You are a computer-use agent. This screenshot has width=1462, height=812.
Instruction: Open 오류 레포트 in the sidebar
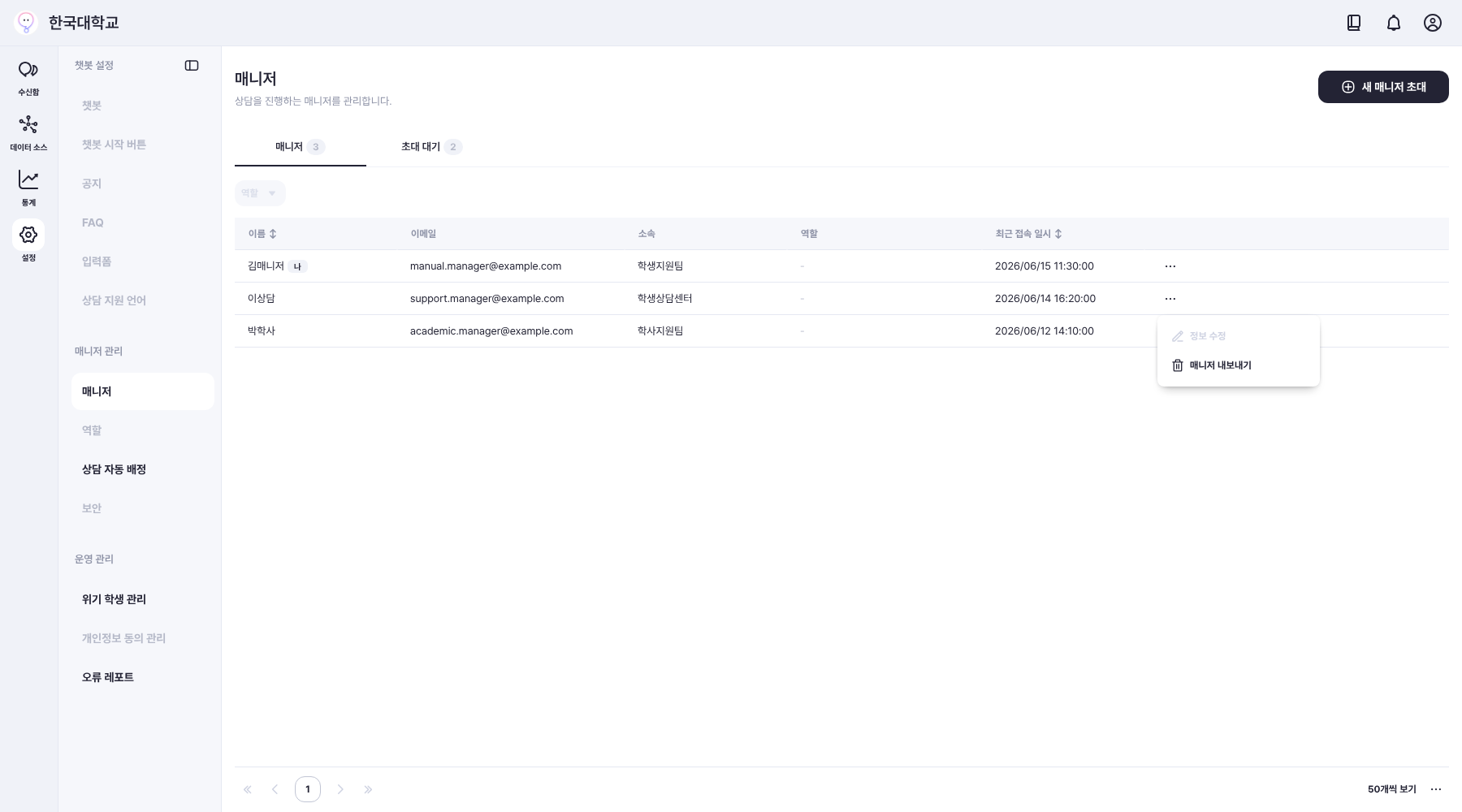[143, 677]
